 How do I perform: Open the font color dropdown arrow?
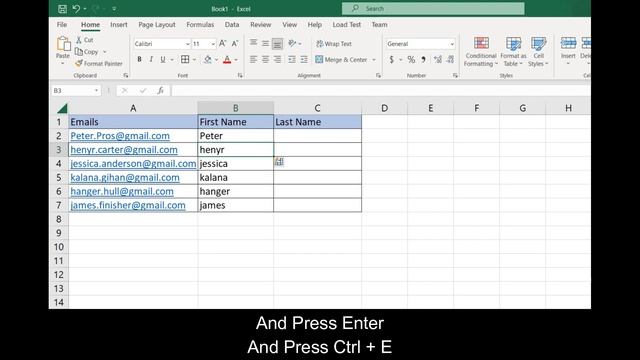[x=236, y=60]
